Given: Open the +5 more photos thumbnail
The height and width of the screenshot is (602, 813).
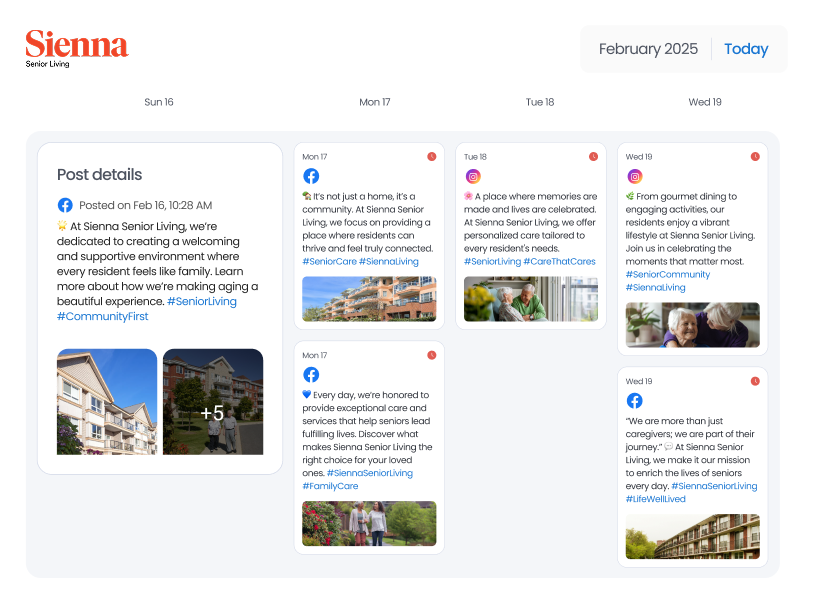Looking at the screenshot, I should [x=213, y=402].
